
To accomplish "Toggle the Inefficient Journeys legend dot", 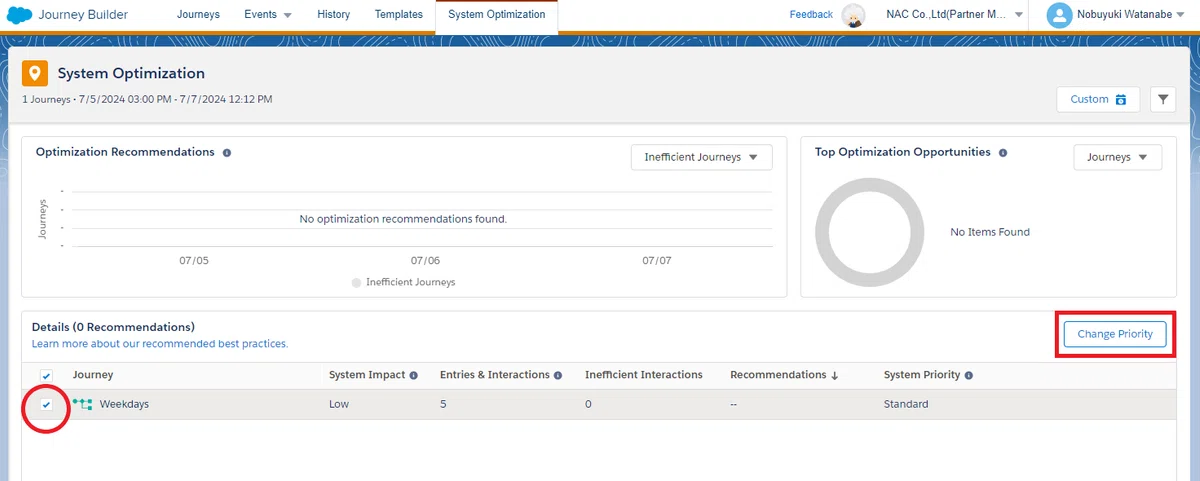I will click(357, 283).
